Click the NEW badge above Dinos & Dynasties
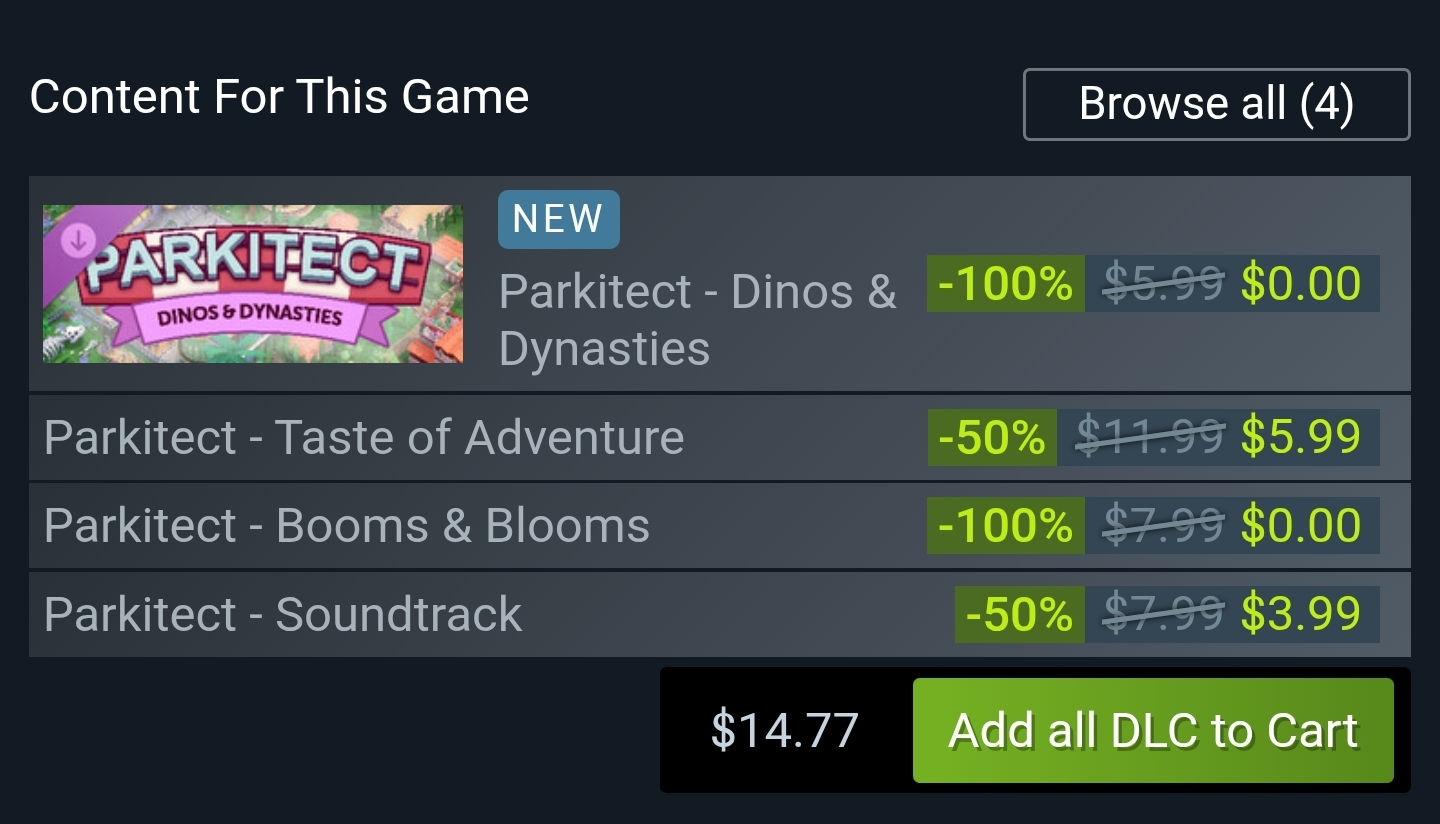This screenshot has height=824, width=1440. 558,219
